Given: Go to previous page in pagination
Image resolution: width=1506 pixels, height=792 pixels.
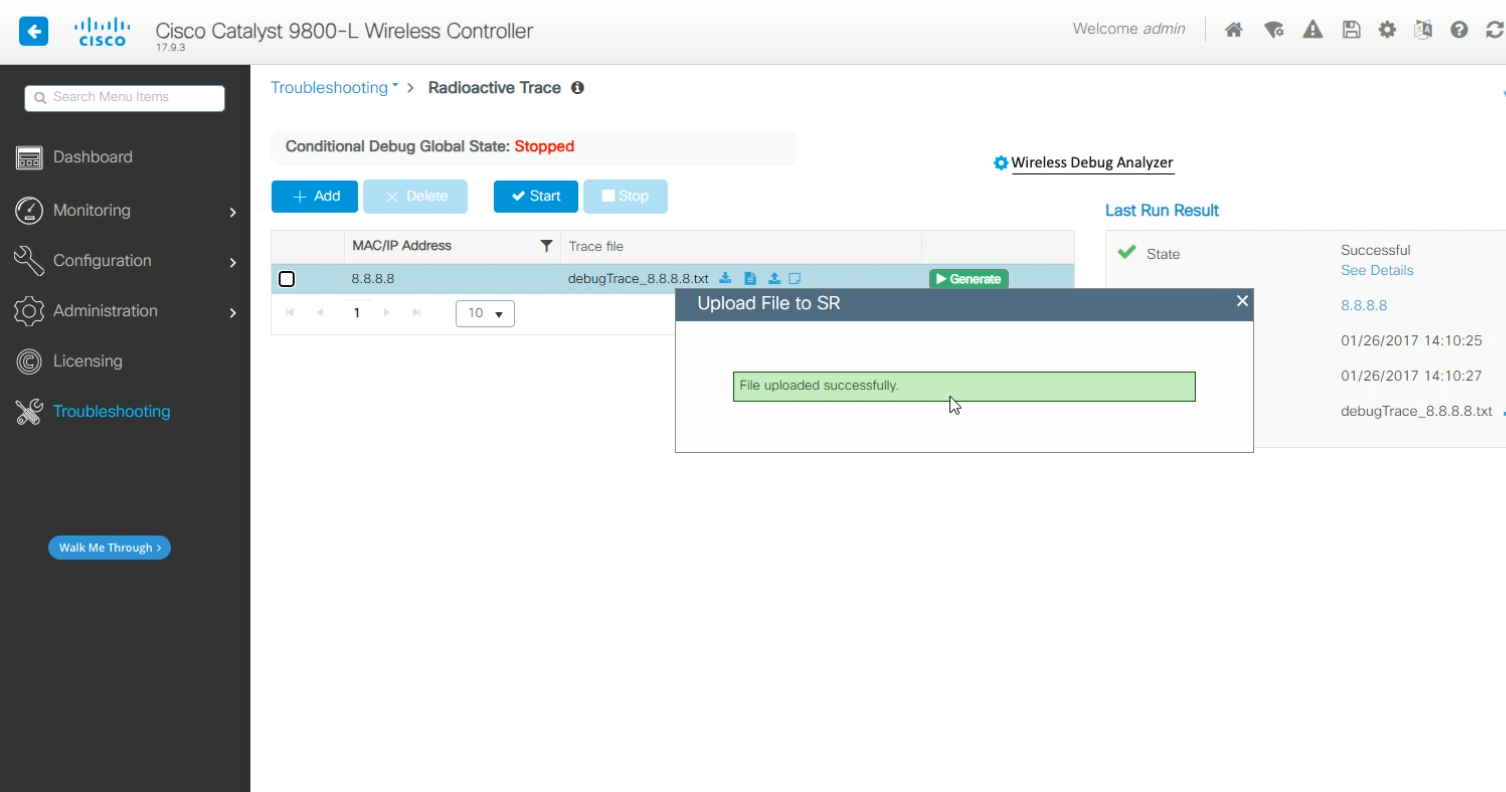Looking at the screenshot, I should [320, 313].
